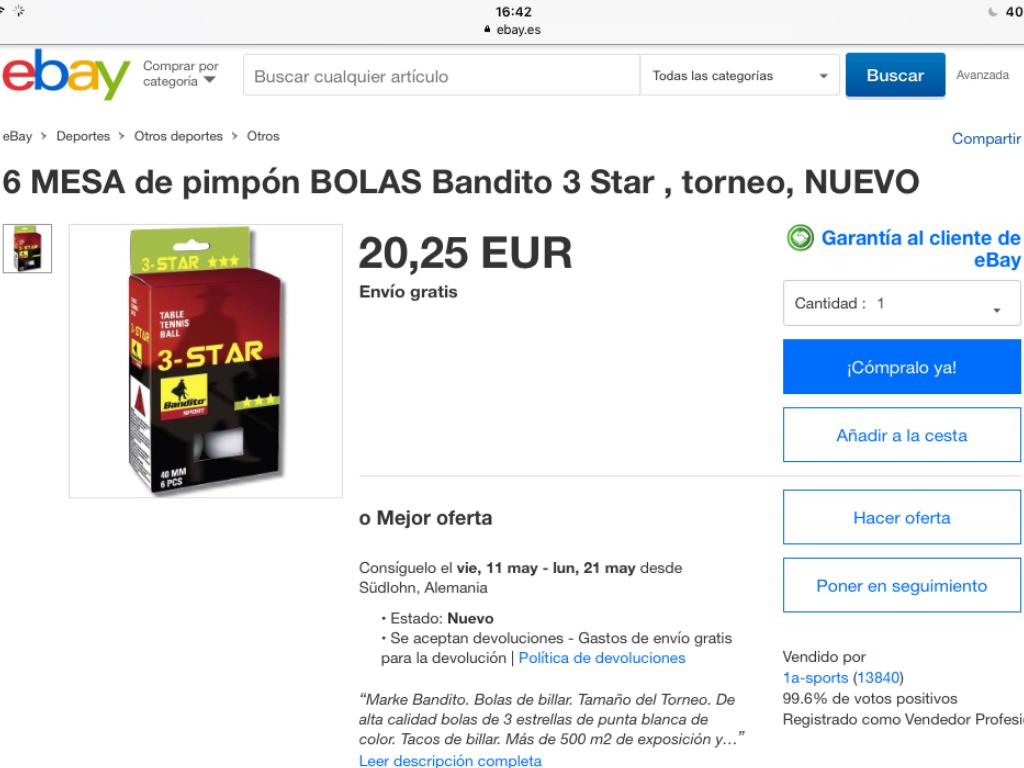Click in the Buscar cualquier artículo field
1024x768 pixels.
pos(441,76)
